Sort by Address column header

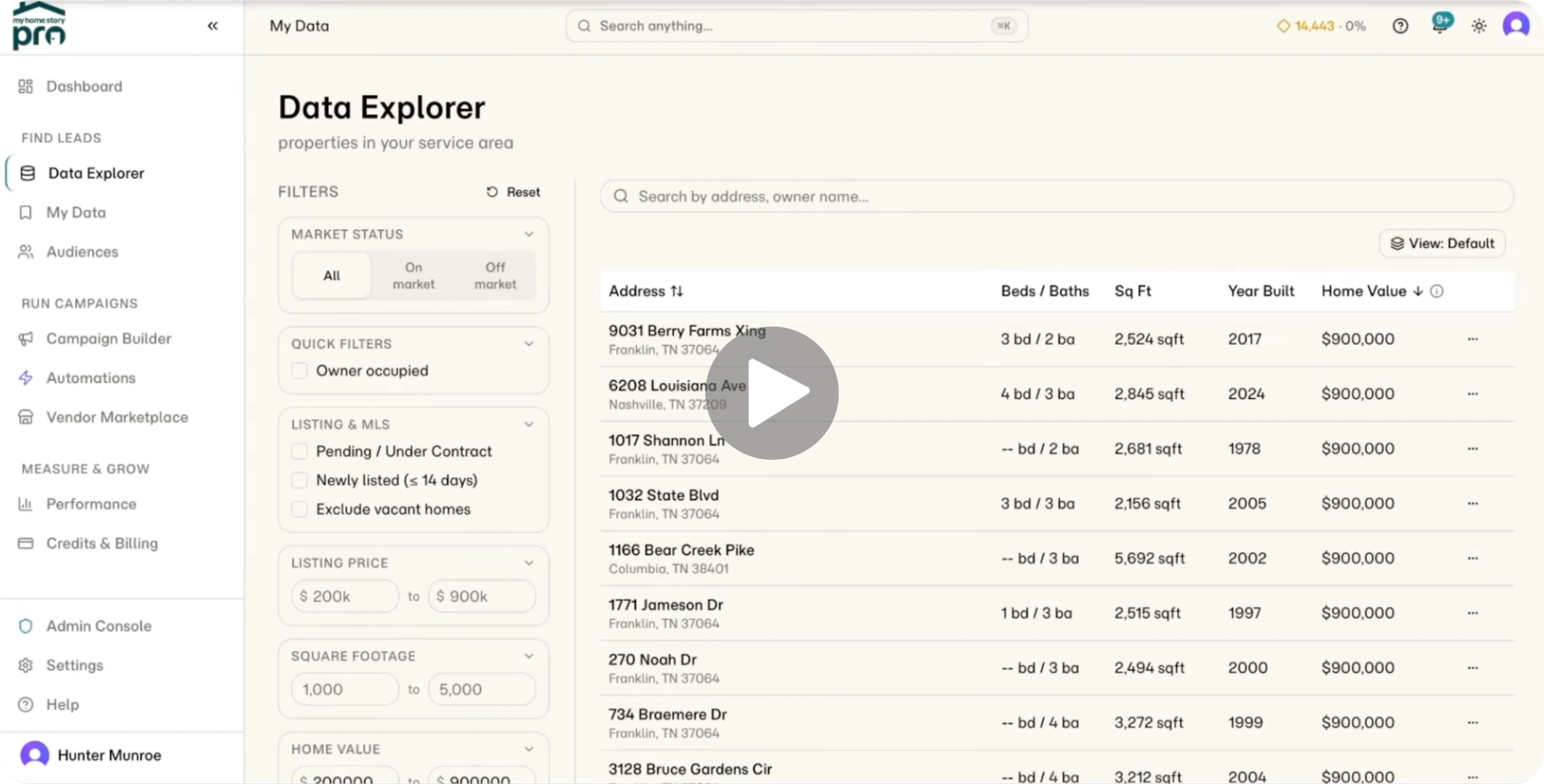click(x=646, y=291)
